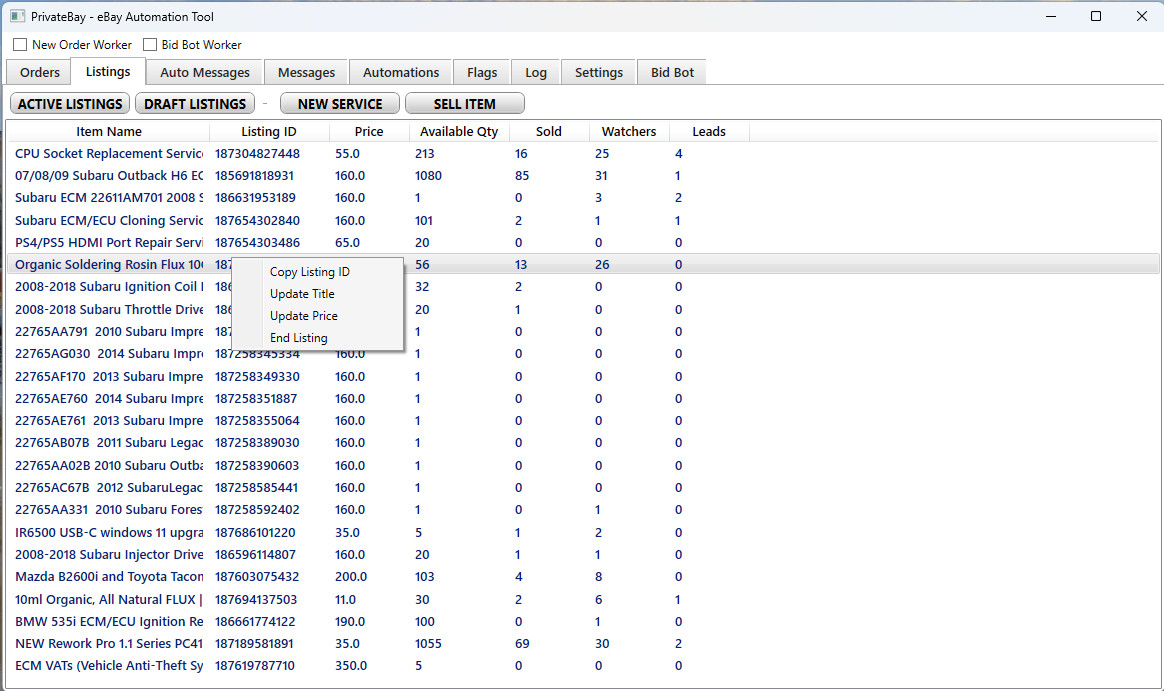Click the PrivateBay app icon in title bar
This screenshot has width=1164, height=691.
[x=17, y=16]
